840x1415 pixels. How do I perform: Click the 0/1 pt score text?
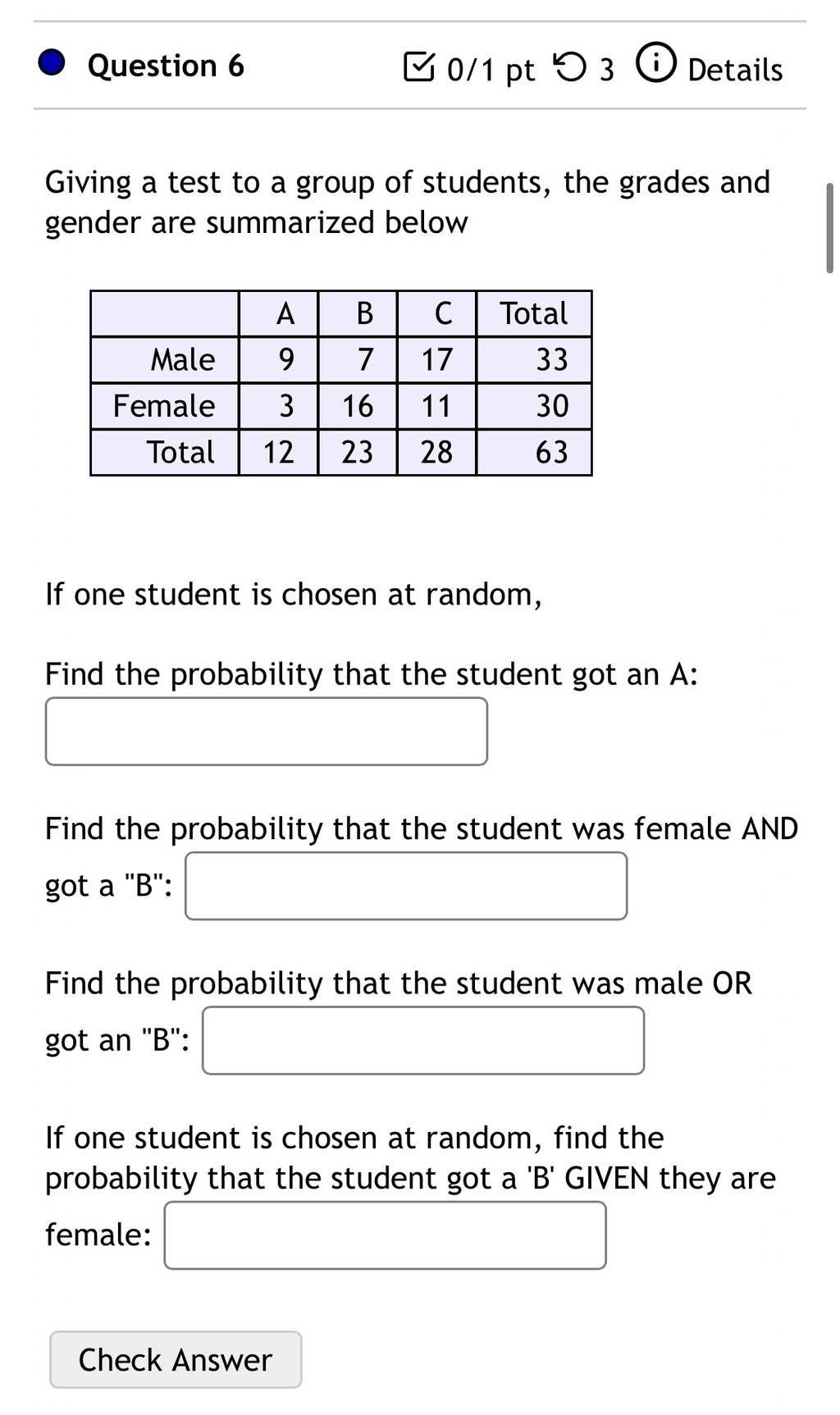491,70
